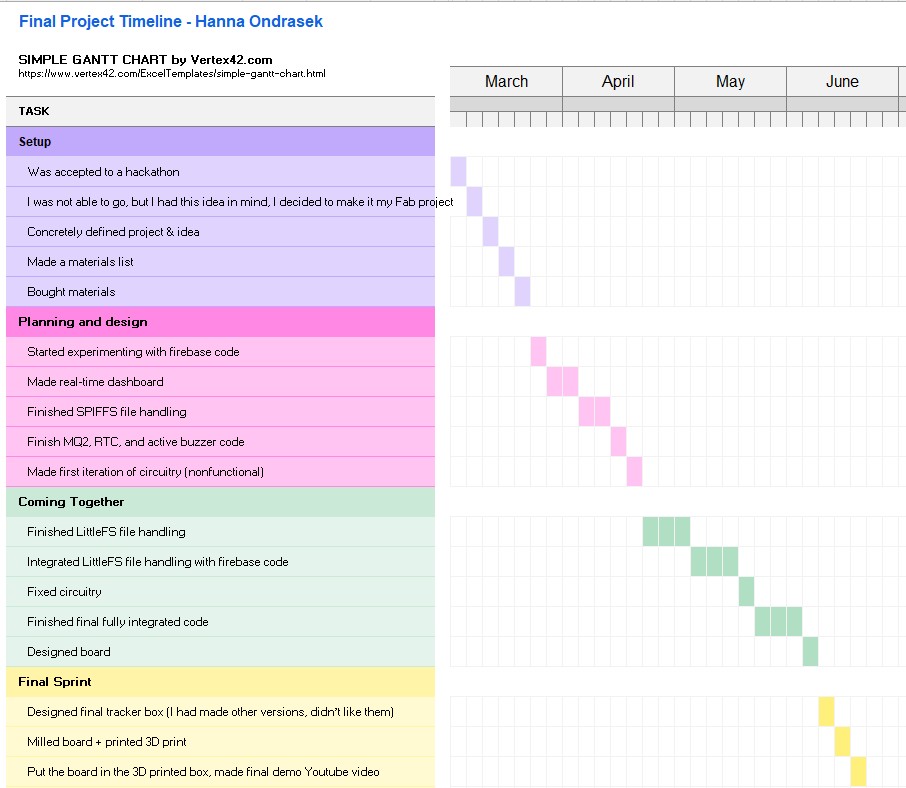Image resolution: width=906 pixels, height=788 pixels.
Task: Select 'Started experimenting with firebase code' row
Action: [220, 352]
